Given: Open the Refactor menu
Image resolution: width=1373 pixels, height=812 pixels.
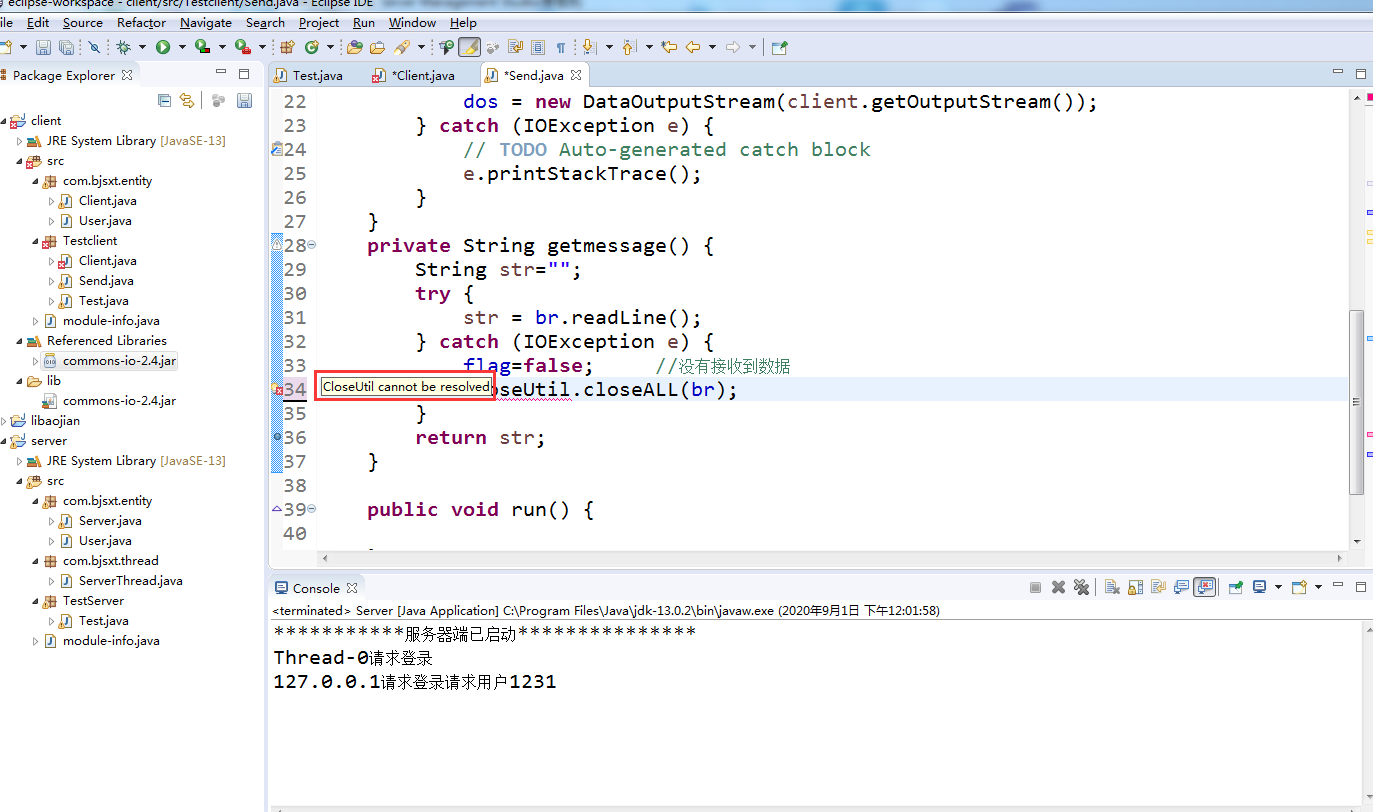Looking at the screenshot, I should [x=142, y=22].
